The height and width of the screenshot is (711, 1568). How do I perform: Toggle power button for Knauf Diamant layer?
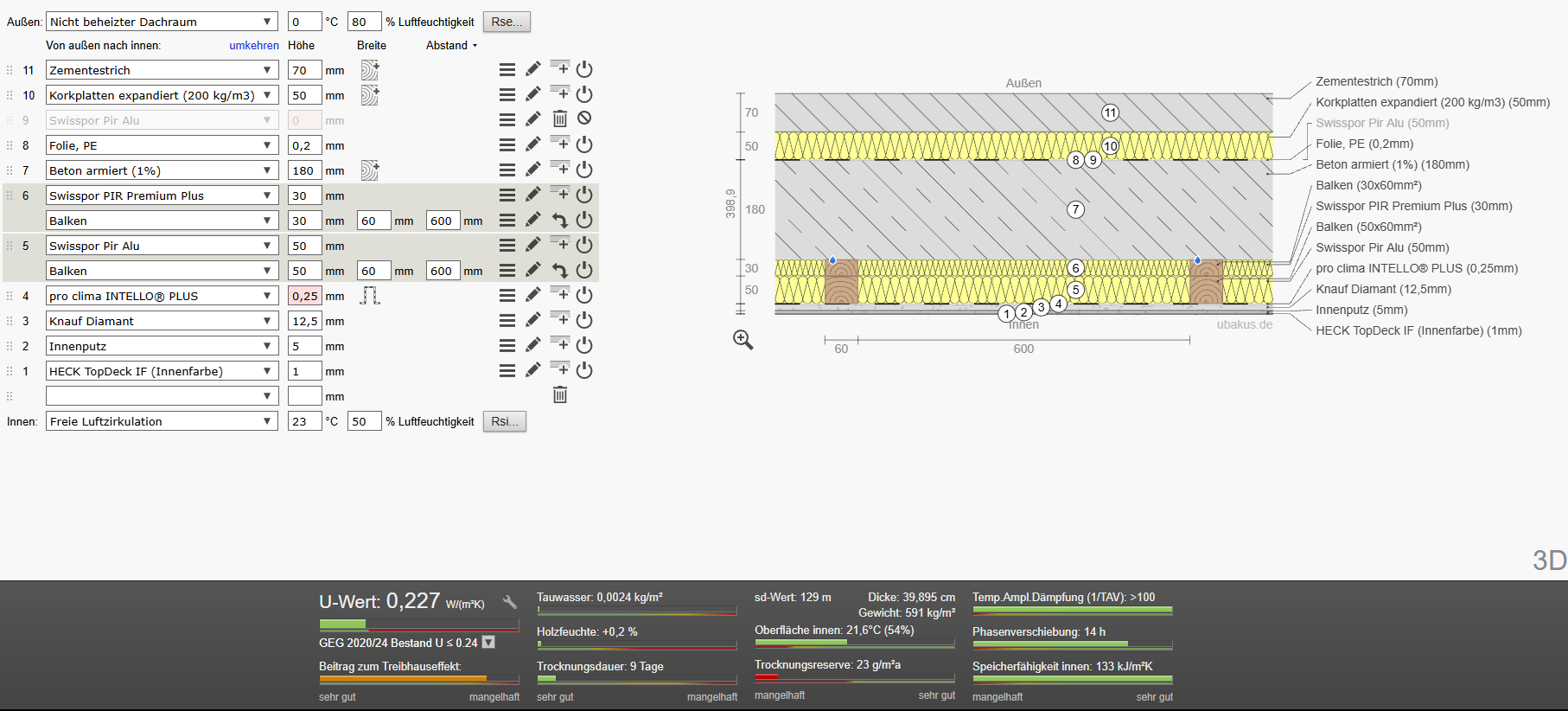pyautogui.click(x=584, y=320)
